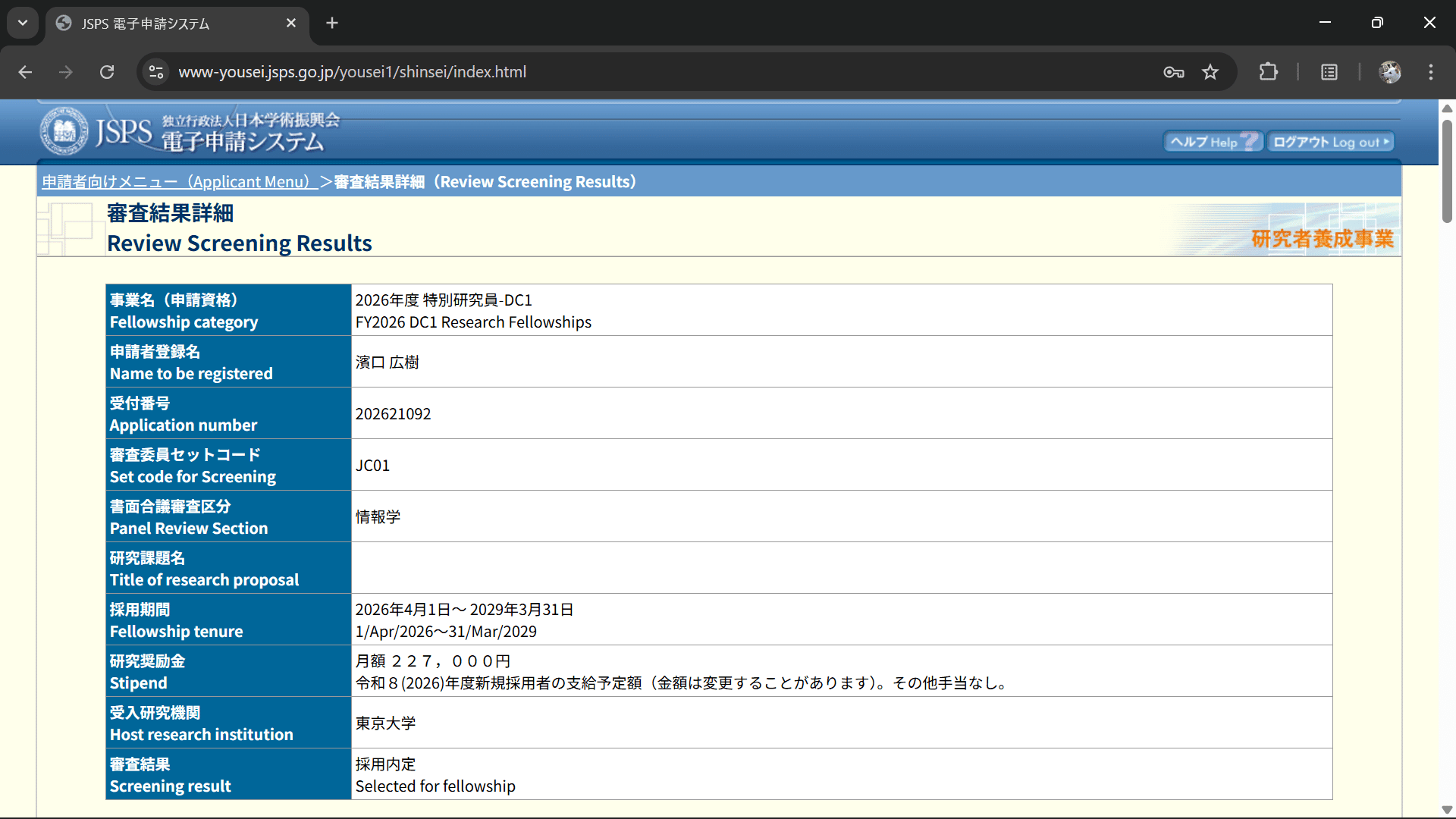This screenshot has height=819, width=1456.
Task: Close the JSPS tab
Action: [x=291, y=24]
